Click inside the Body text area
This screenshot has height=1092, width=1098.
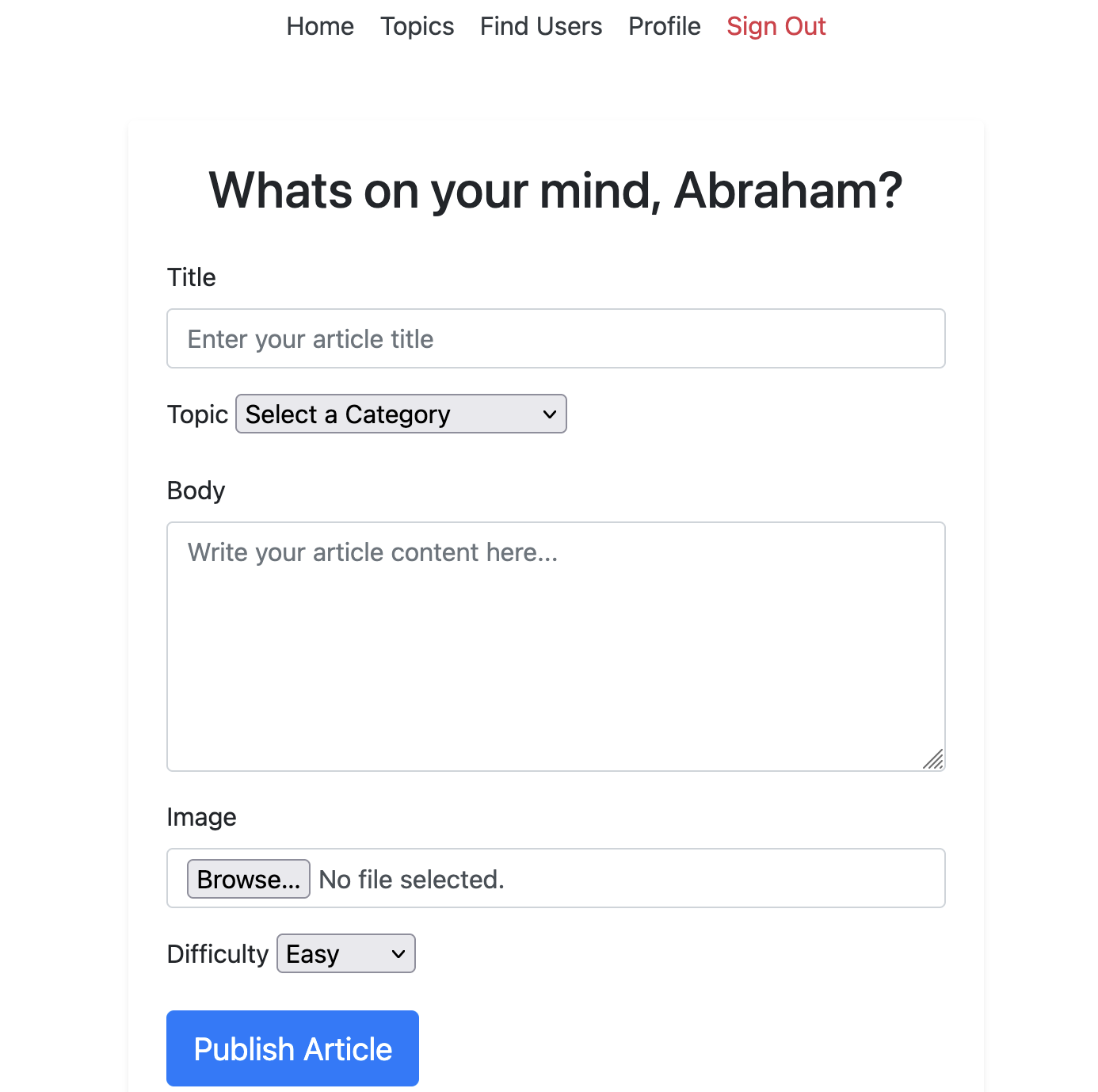click(555, 646)
